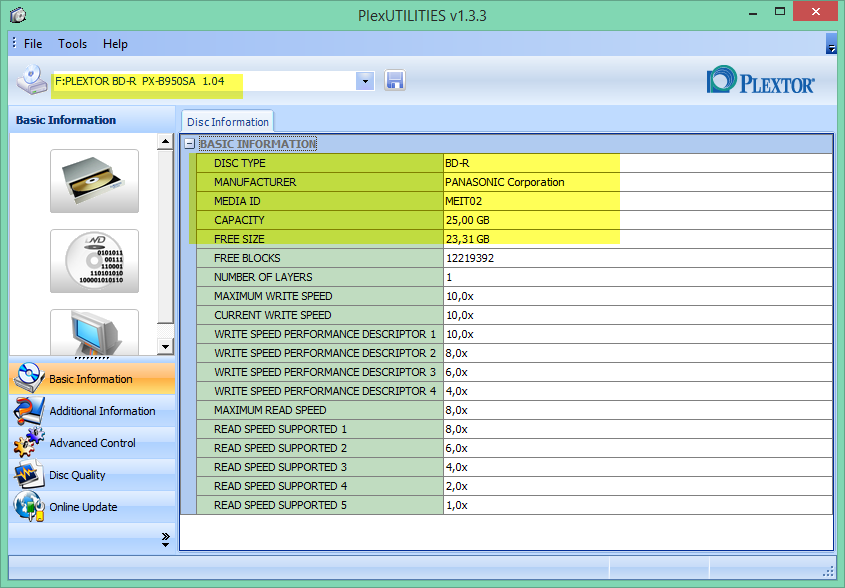
Task: Select the READ SPEED SUPPORTED 1 row
Action: tap(515, 429)
